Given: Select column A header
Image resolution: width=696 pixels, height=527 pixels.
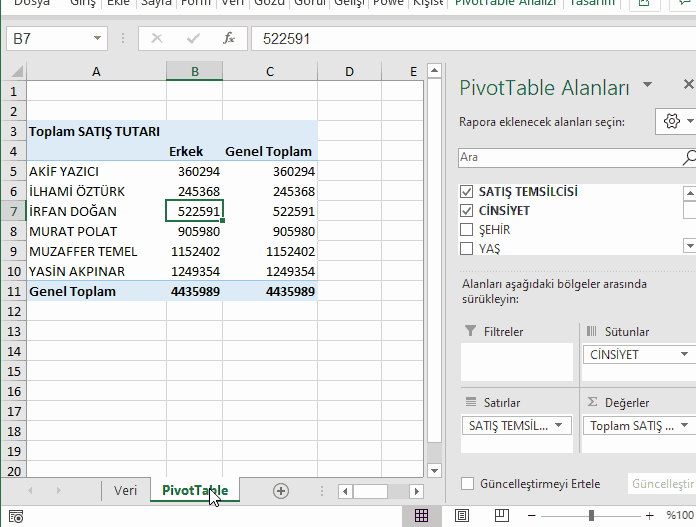Looking at the screenshot, I should click(96, 71).
